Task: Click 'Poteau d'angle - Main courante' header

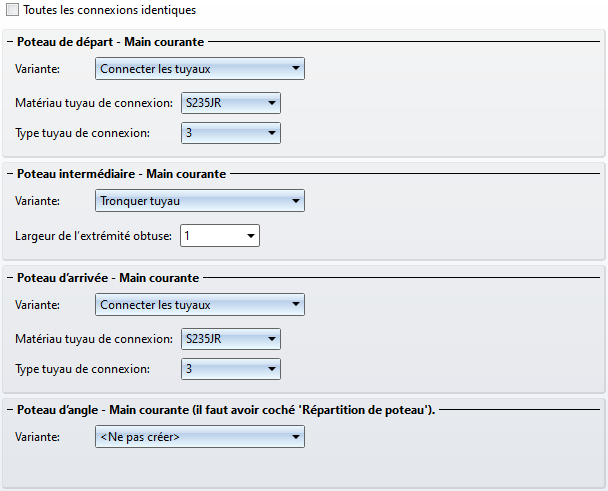Action: click(228, 410)
